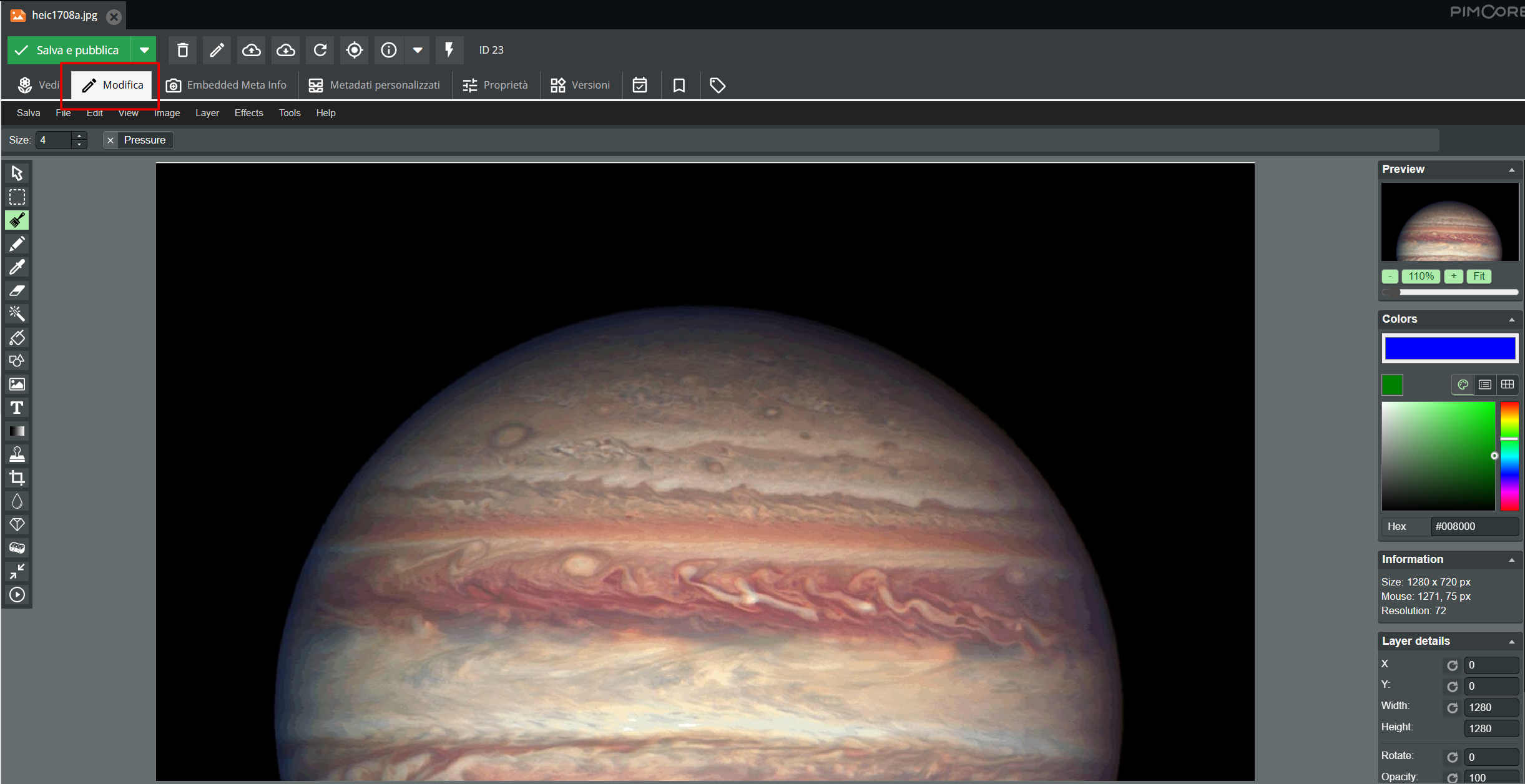Activate the color picker eyedropper tool

point(17,267)
